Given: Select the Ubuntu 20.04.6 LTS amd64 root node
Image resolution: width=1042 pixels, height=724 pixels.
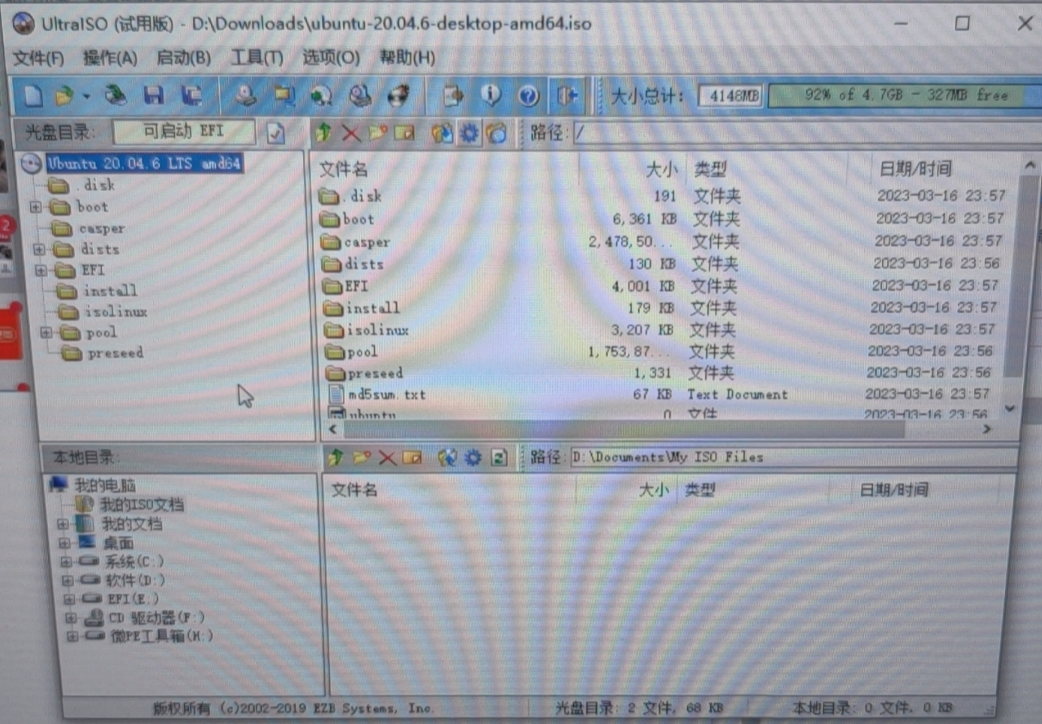Looking at the screenshot, I should tap(144, 164).
